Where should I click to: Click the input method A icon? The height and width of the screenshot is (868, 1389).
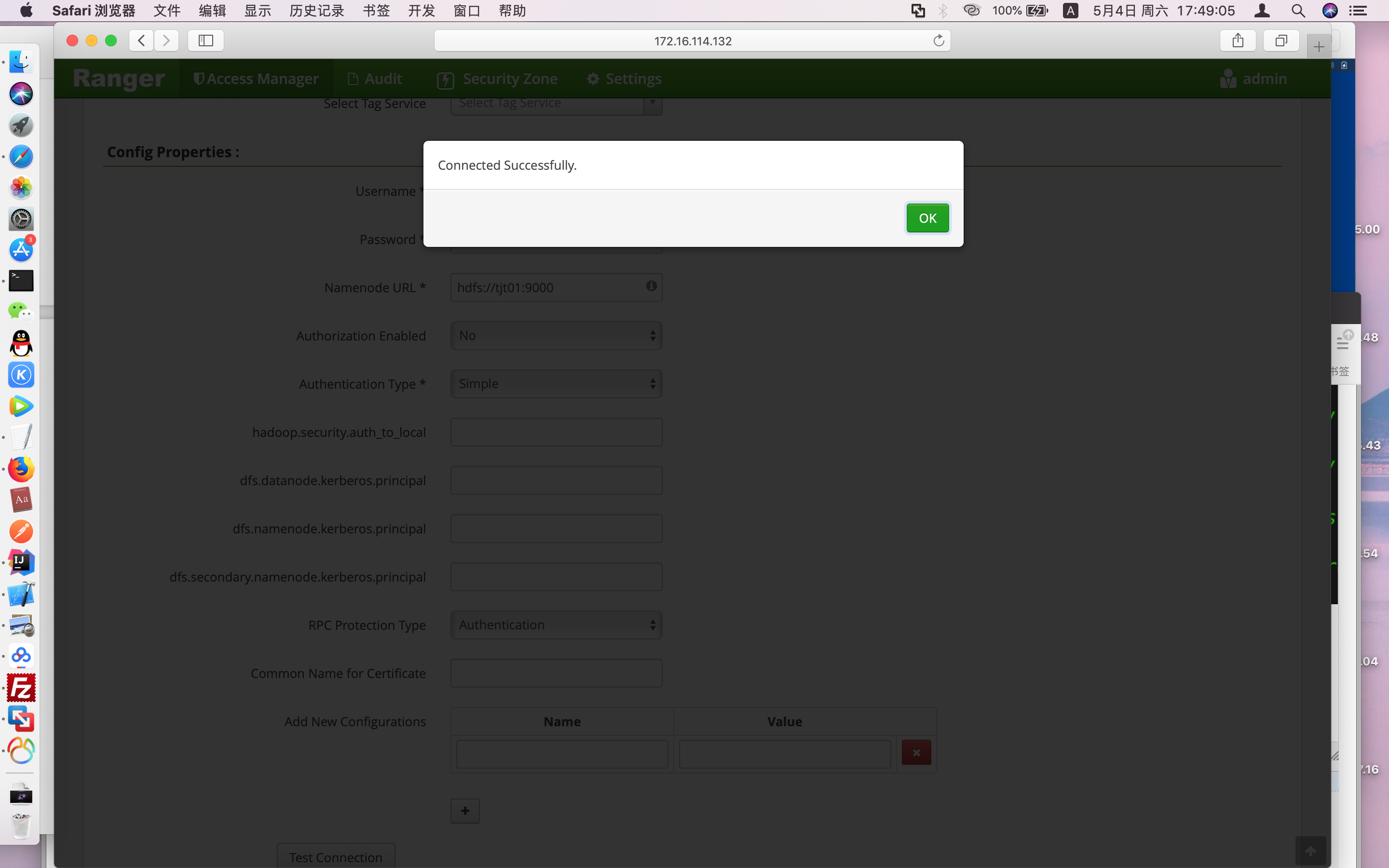click(x=1070, y=10)
